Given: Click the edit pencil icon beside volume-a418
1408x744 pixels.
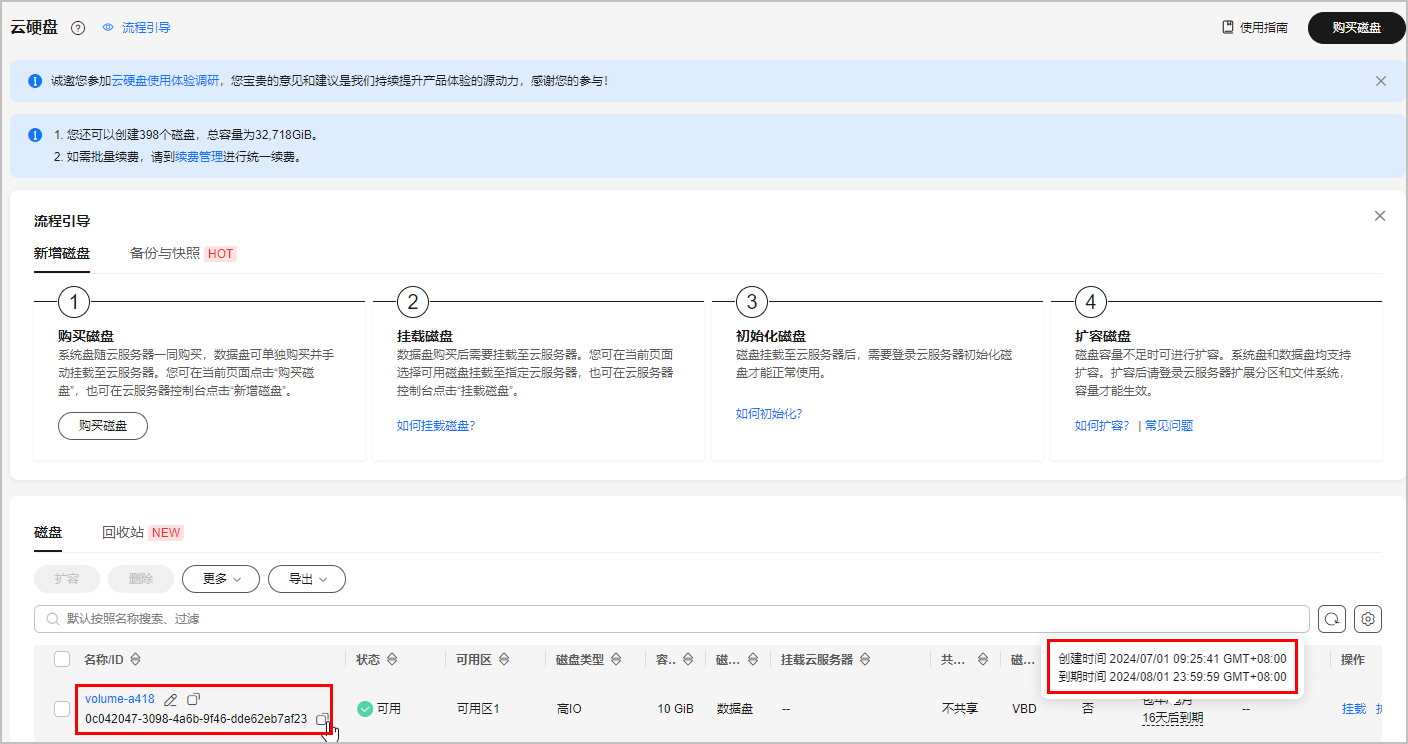Looking at the screenshot, I should [170, 700].
